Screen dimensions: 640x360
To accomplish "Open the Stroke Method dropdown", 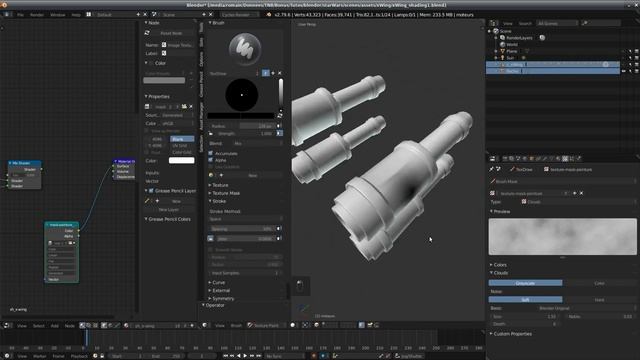I will (x=246, y=219).
